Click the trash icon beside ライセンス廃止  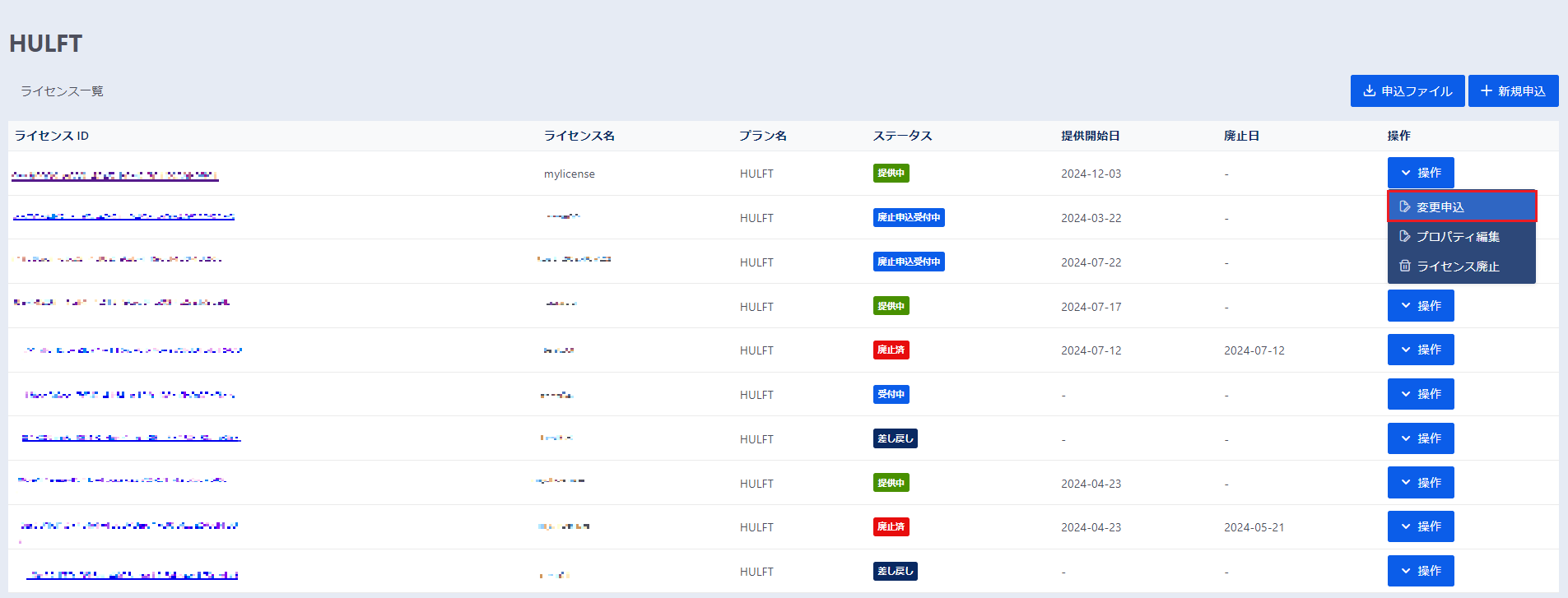(x=1405, y=267)
